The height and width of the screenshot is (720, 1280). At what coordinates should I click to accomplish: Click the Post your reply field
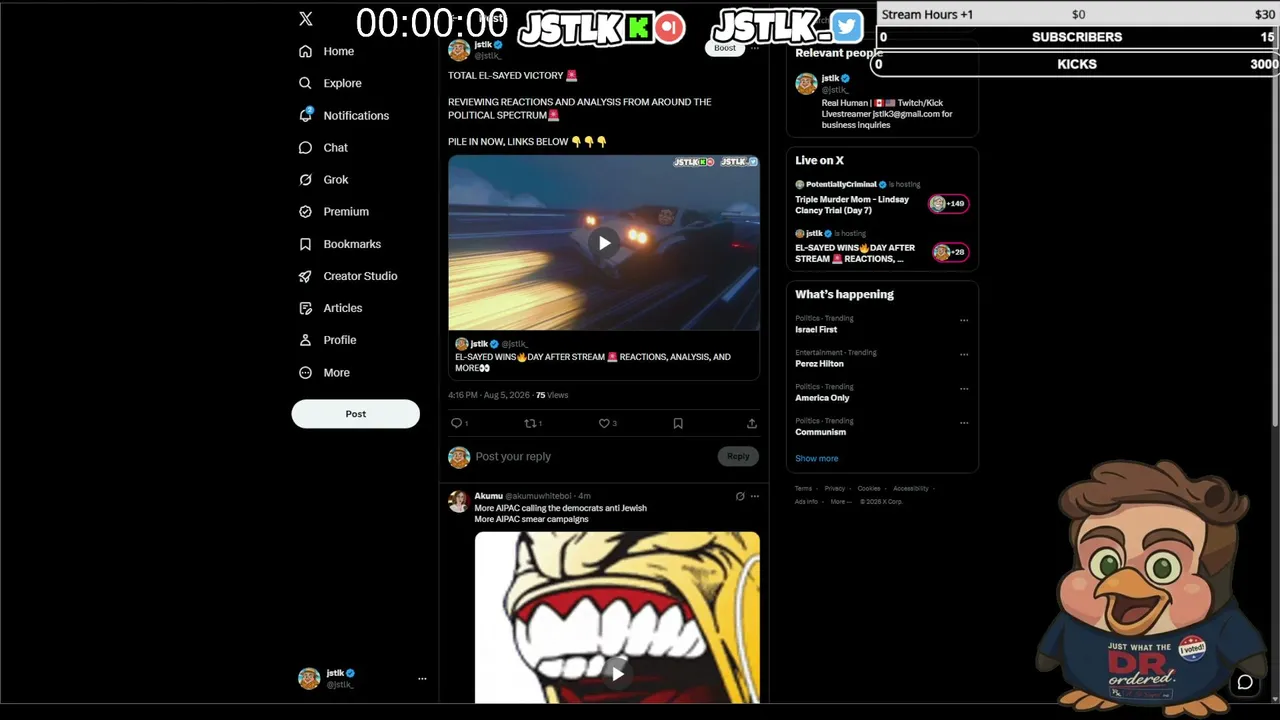click(x=594, y=457)
